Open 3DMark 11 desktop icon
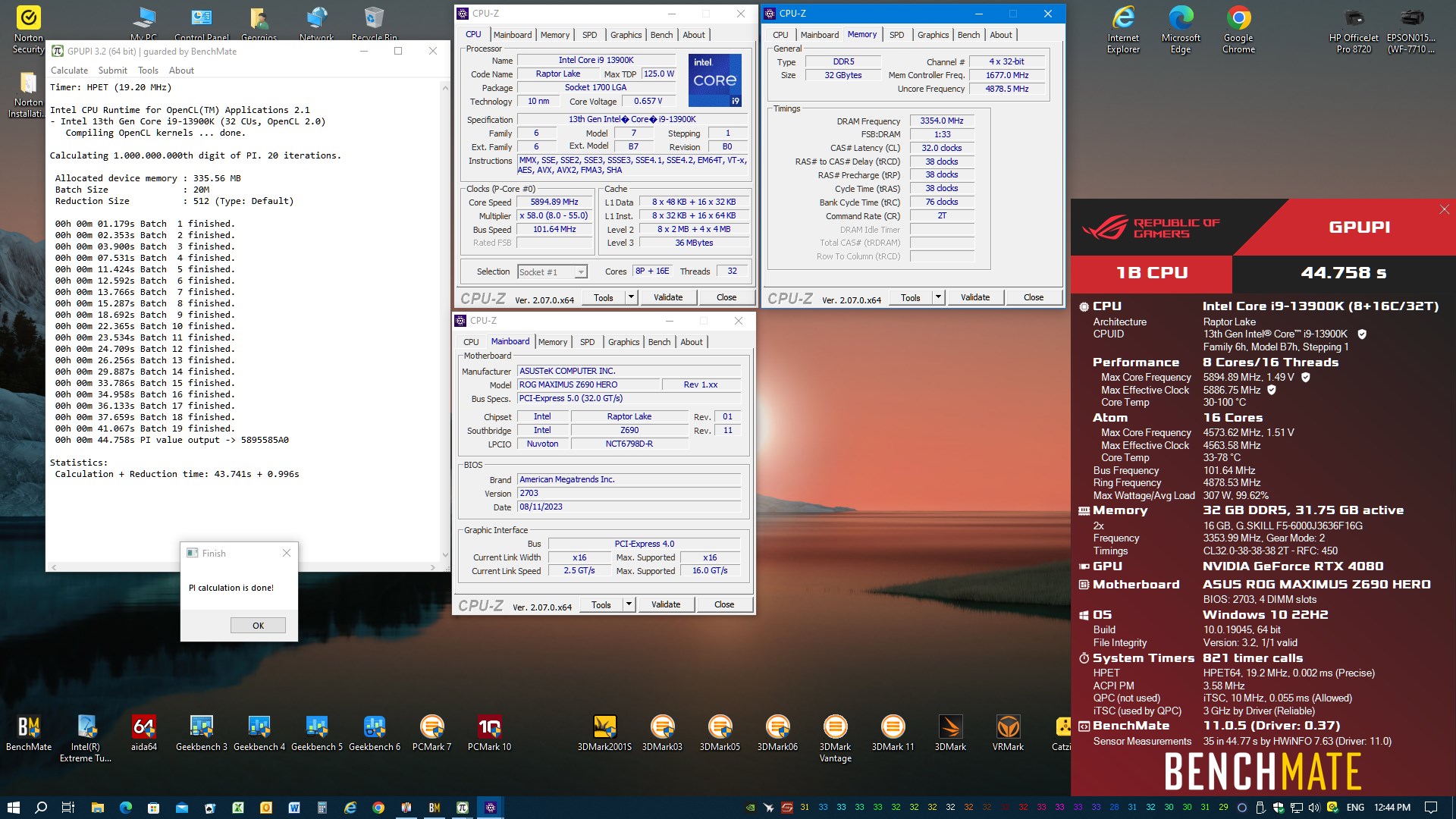The height and width of the screenshot is (819, 1456). click(893, 733)
